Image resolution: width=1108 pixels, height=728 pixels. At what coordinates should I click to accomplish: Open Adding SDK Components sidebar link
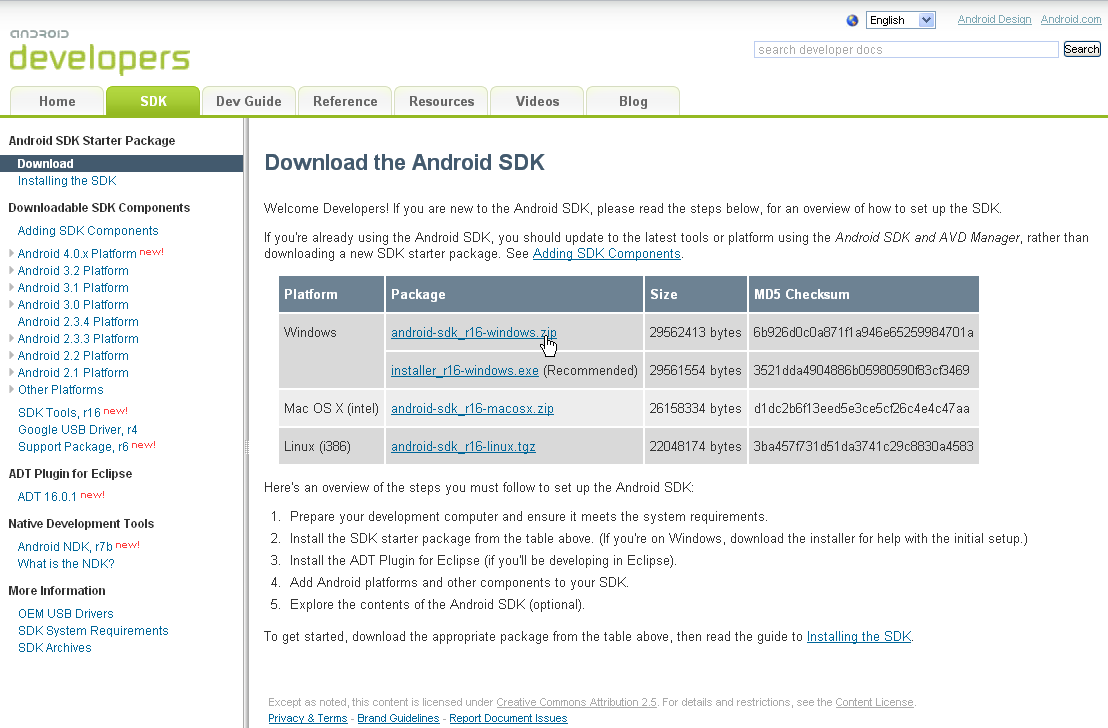[88, 230]
